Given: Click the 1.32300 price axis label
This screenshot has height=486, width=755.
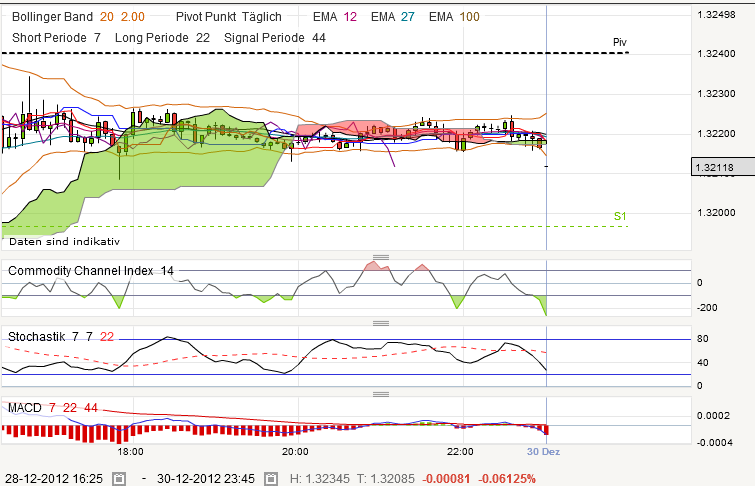Looking at the screenshot, I should click(716, 94).
